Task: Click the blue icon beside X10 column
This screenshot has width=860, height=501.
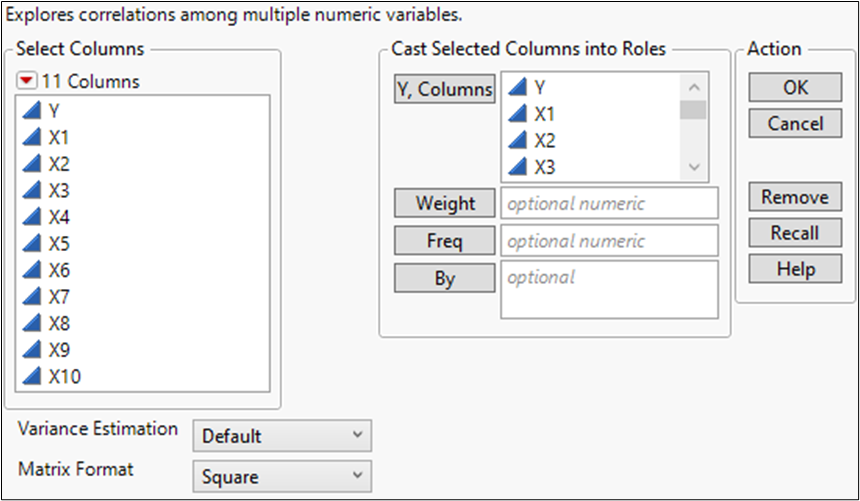Action: [32, 377]
